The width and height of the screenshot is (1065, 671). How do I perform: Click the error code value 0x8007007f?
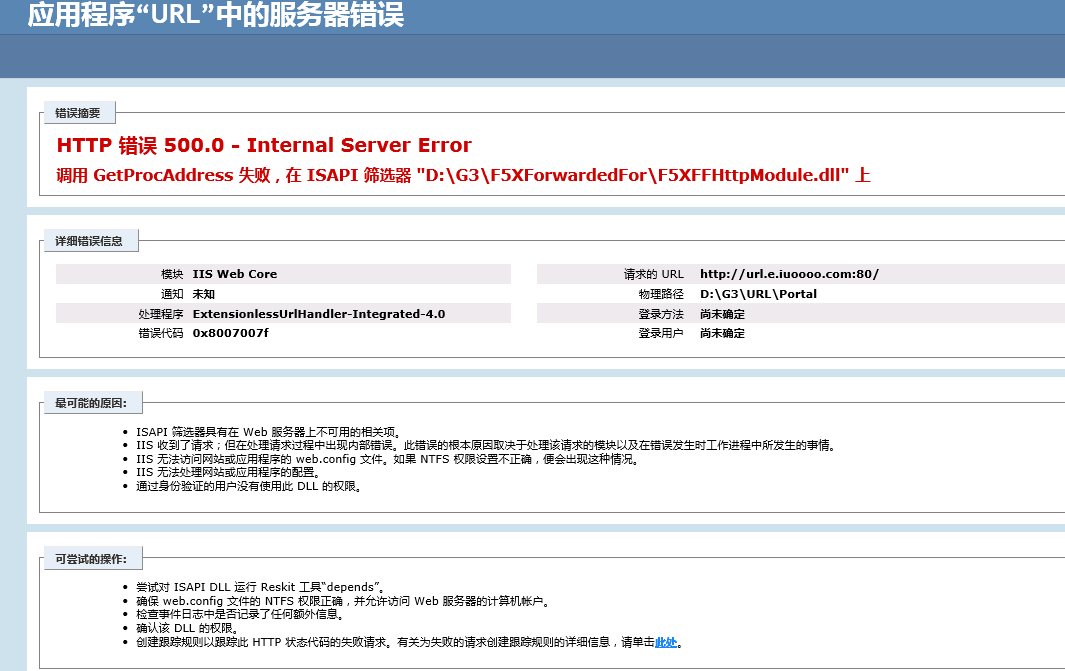tap(230, 333)
